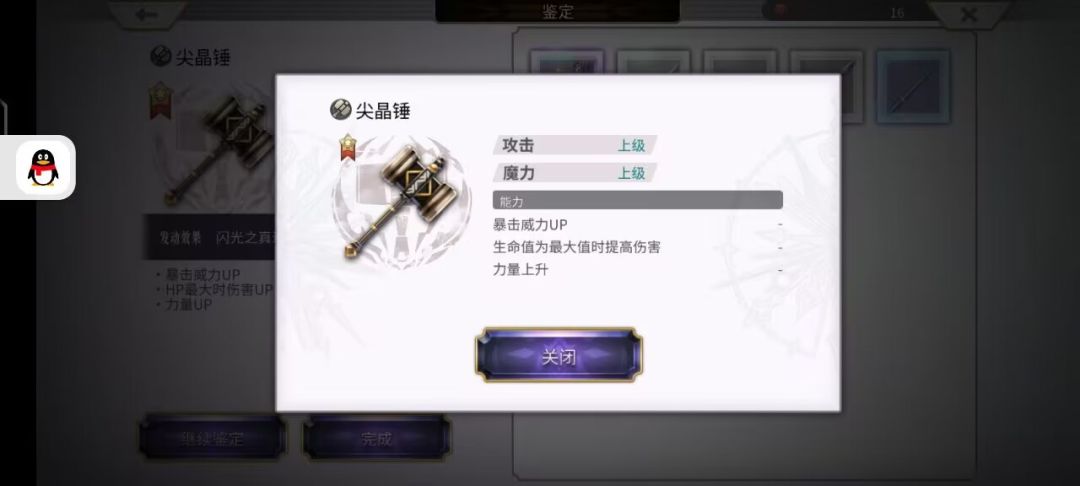The height and width of the screenshot is (486, 1080).
Task: Tap the hammer type icon beside 尖晶锤 title
Action: [340, 109]
